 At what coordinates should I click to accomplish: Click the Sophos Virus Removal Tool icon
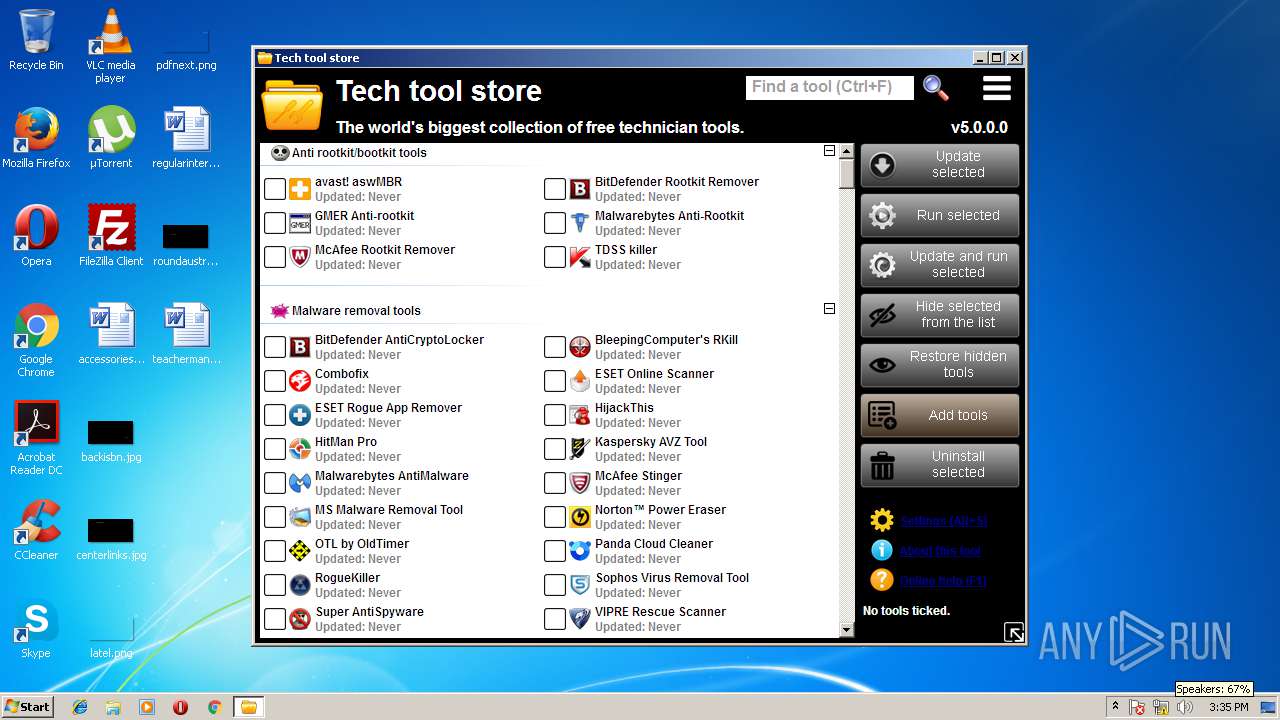coord(580,585)
